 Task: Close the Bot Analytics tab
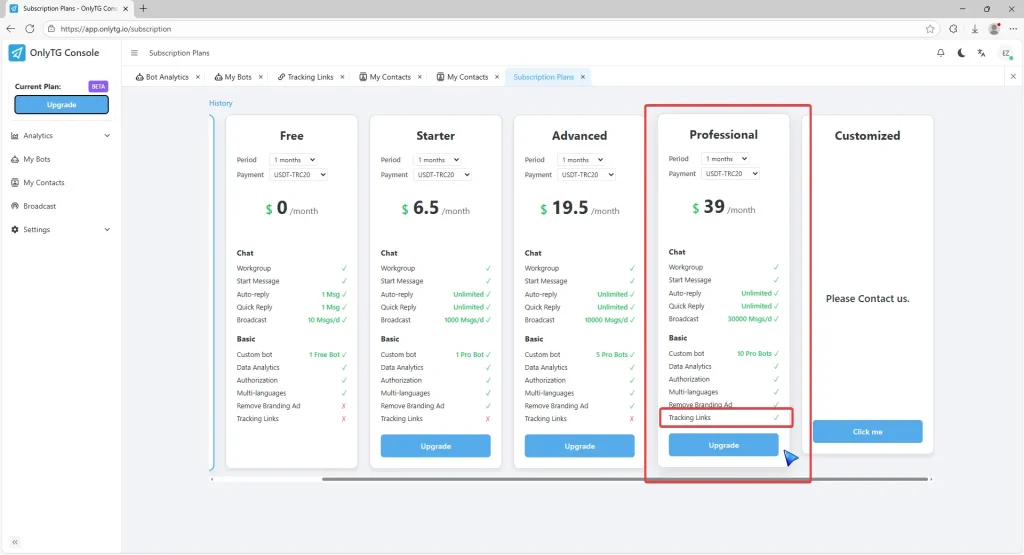point(198,77)
